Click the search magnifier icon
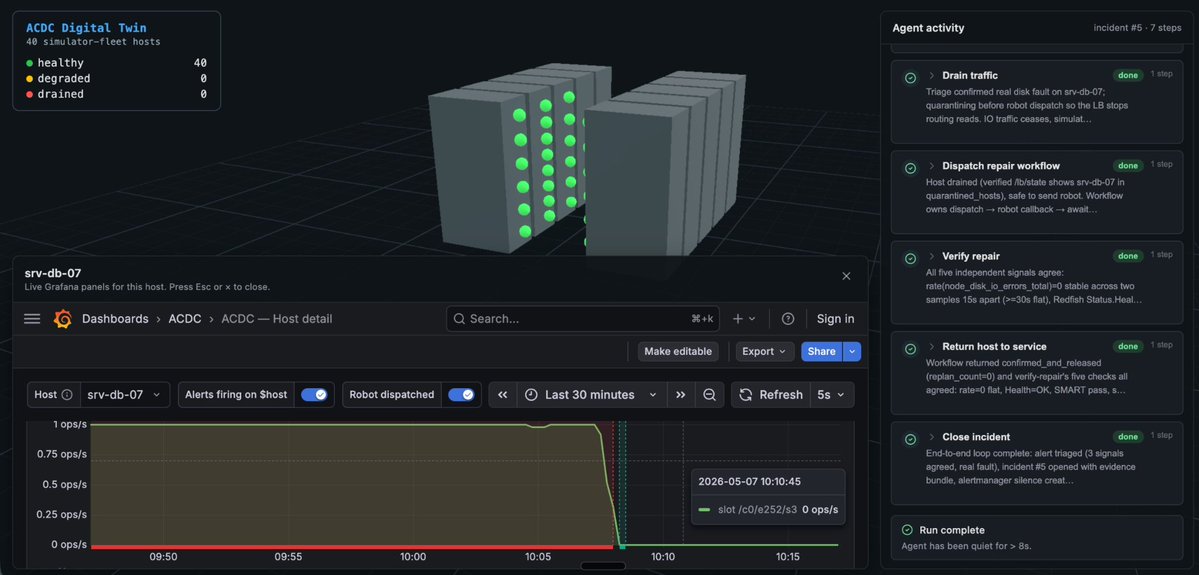The width and height of the screenshot is (1199, 575). (460, 319)
